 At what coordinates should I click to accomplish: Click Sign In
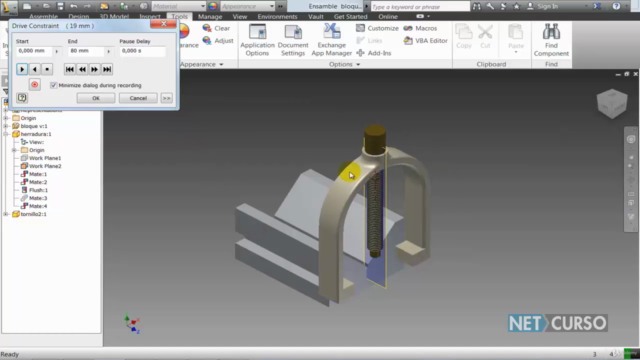point(544,7)
